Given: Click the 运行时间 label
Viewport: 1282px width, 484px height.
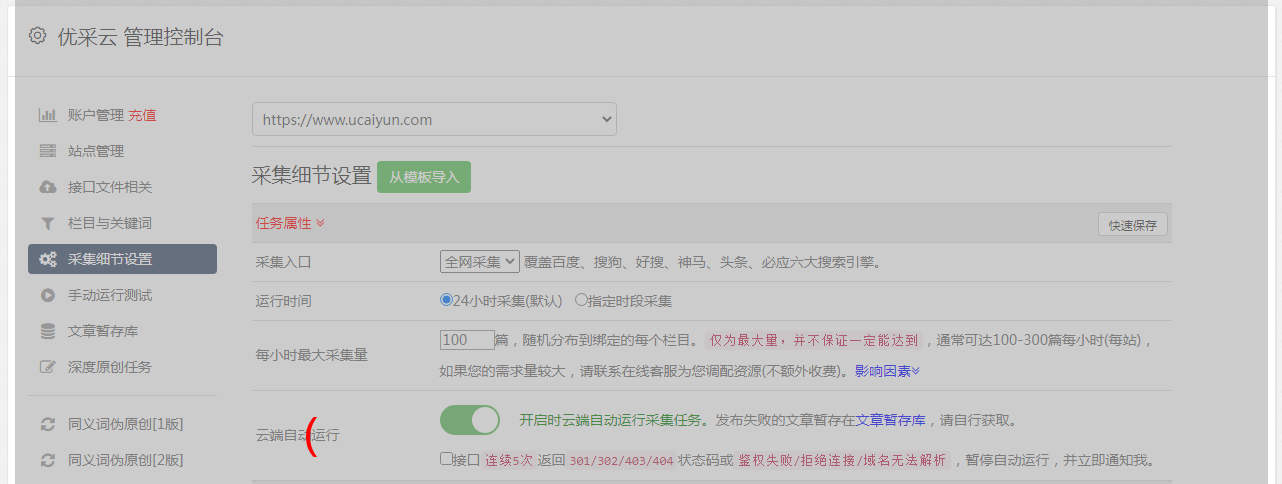Looking at the screenshot, I should [x=284, y=300].
